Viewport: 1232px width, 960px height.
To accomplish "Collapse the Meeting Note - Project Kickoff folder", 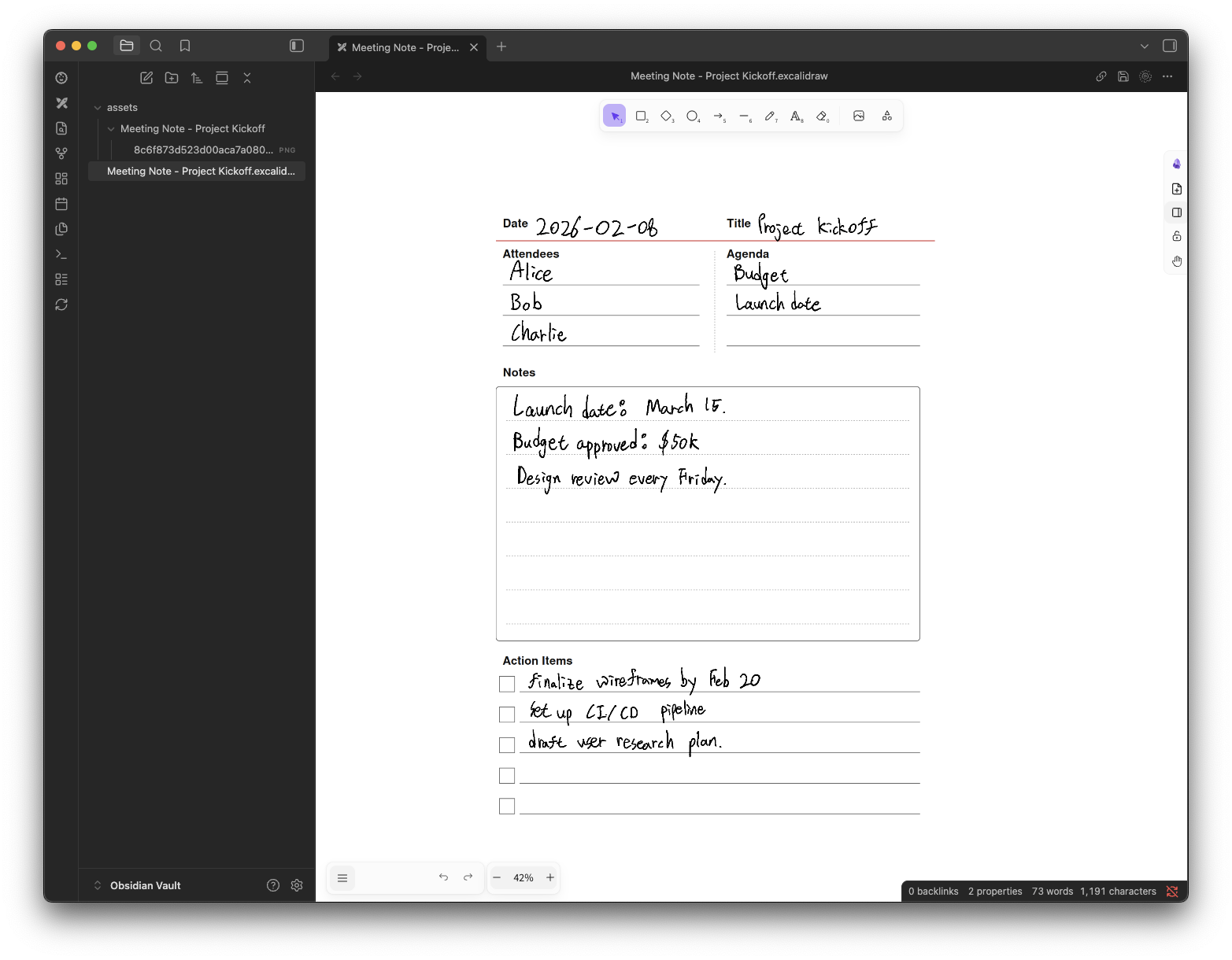I will [x=111, y=128].
